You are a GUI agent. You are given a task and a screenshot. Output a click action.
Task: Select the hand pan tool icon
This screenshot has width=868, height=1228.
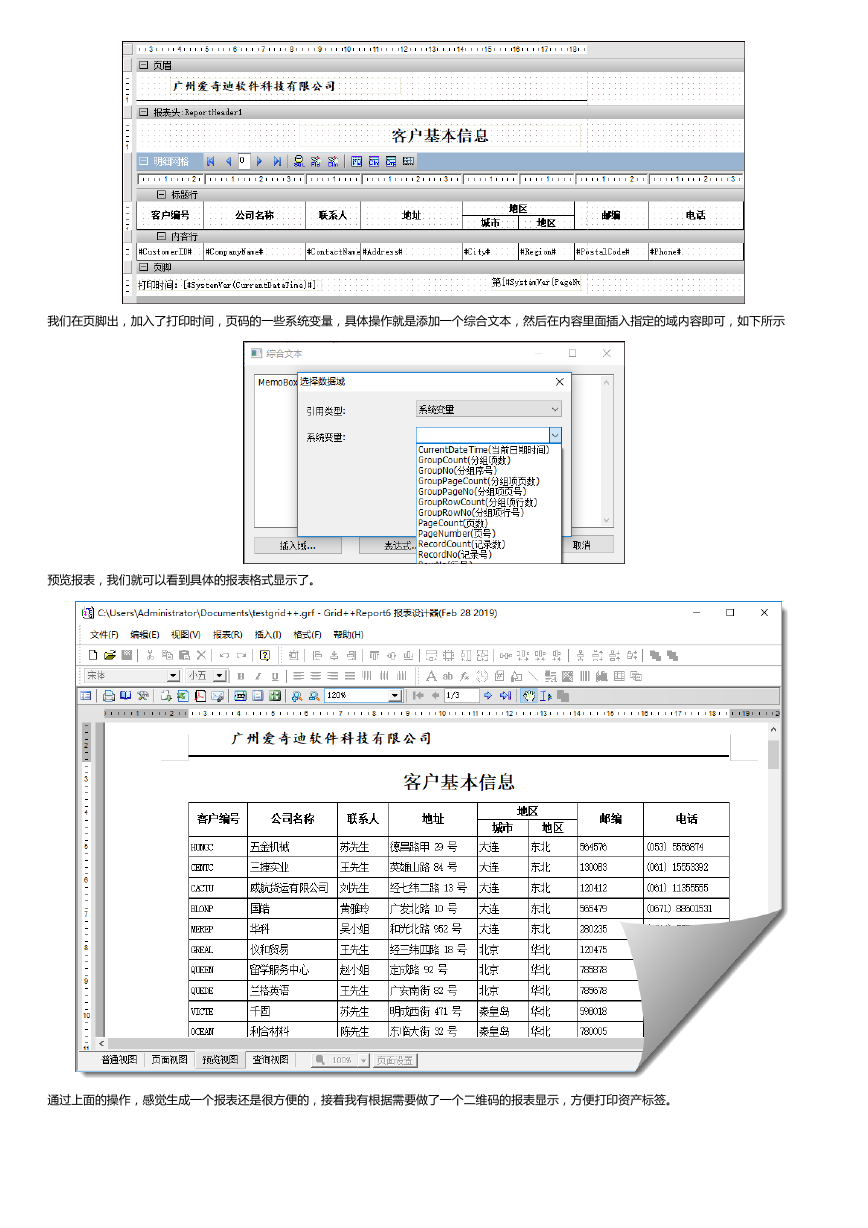pyautogui.click(x=529, y=695)
